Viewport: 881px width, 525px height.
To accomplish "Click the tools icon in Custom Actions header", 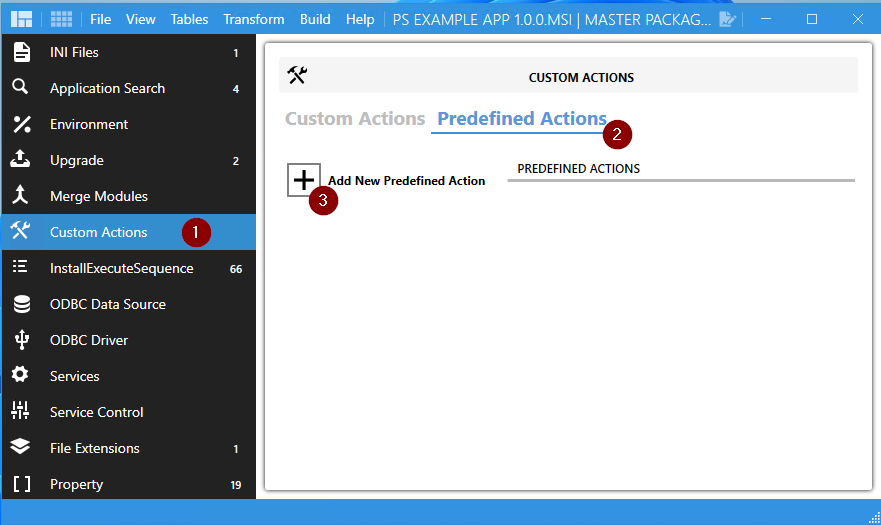I will [x=297, y=75].
